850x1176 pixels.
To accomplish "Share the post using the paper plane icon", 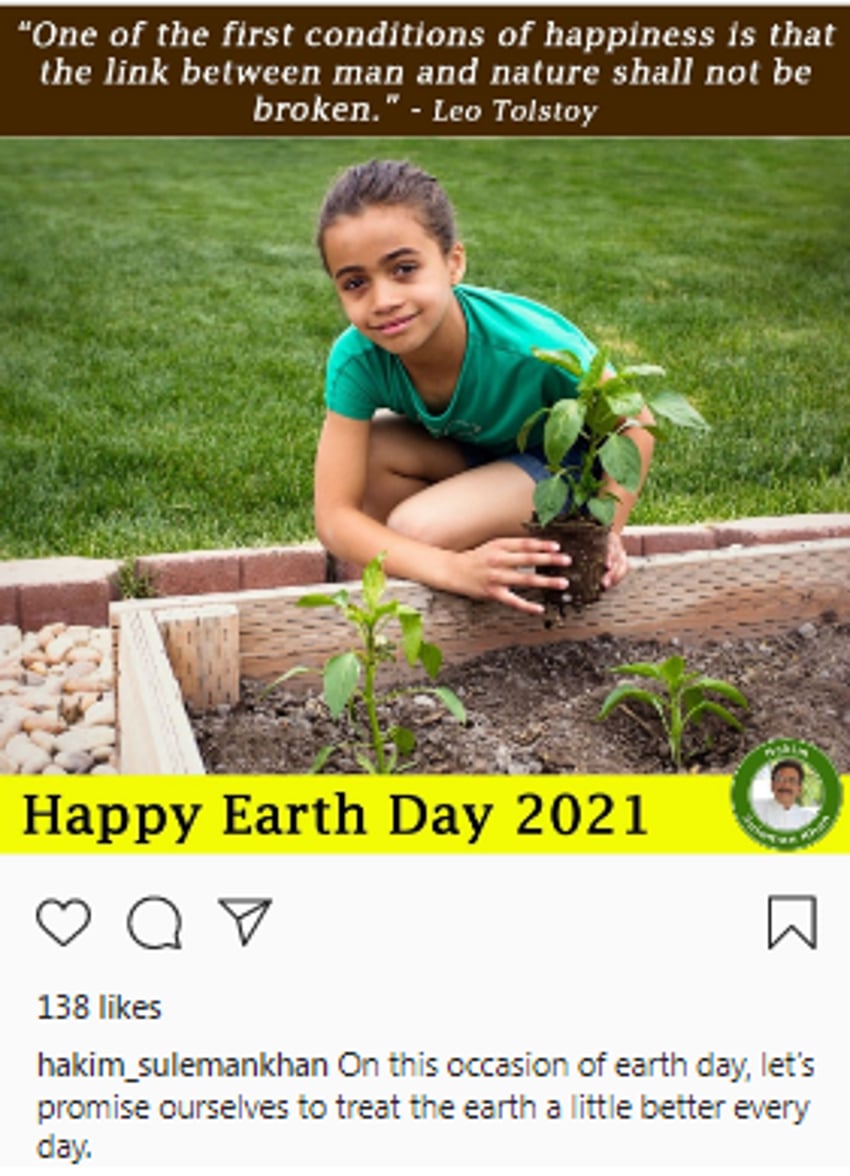I will click(x=245, y=920).
